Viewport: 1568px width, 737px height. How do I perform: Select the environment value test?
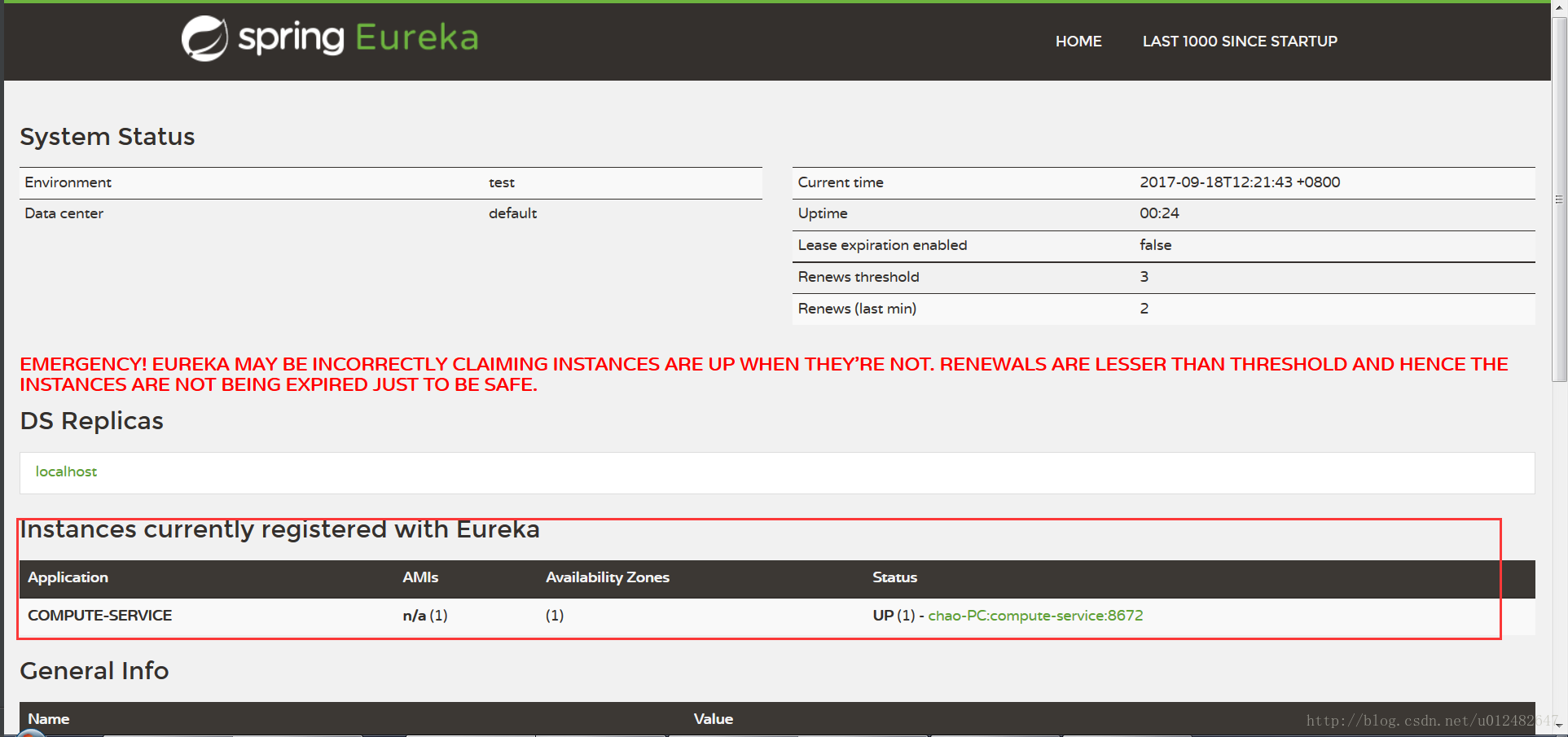click(x=502, y=182)
